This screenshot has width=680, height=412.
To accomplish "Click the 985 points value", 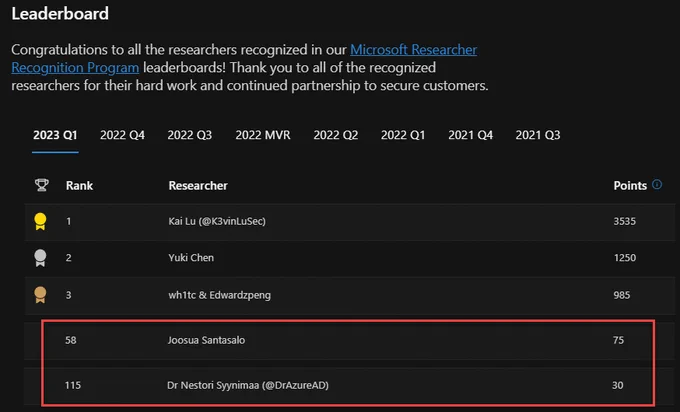I will (x=621, y=295).
